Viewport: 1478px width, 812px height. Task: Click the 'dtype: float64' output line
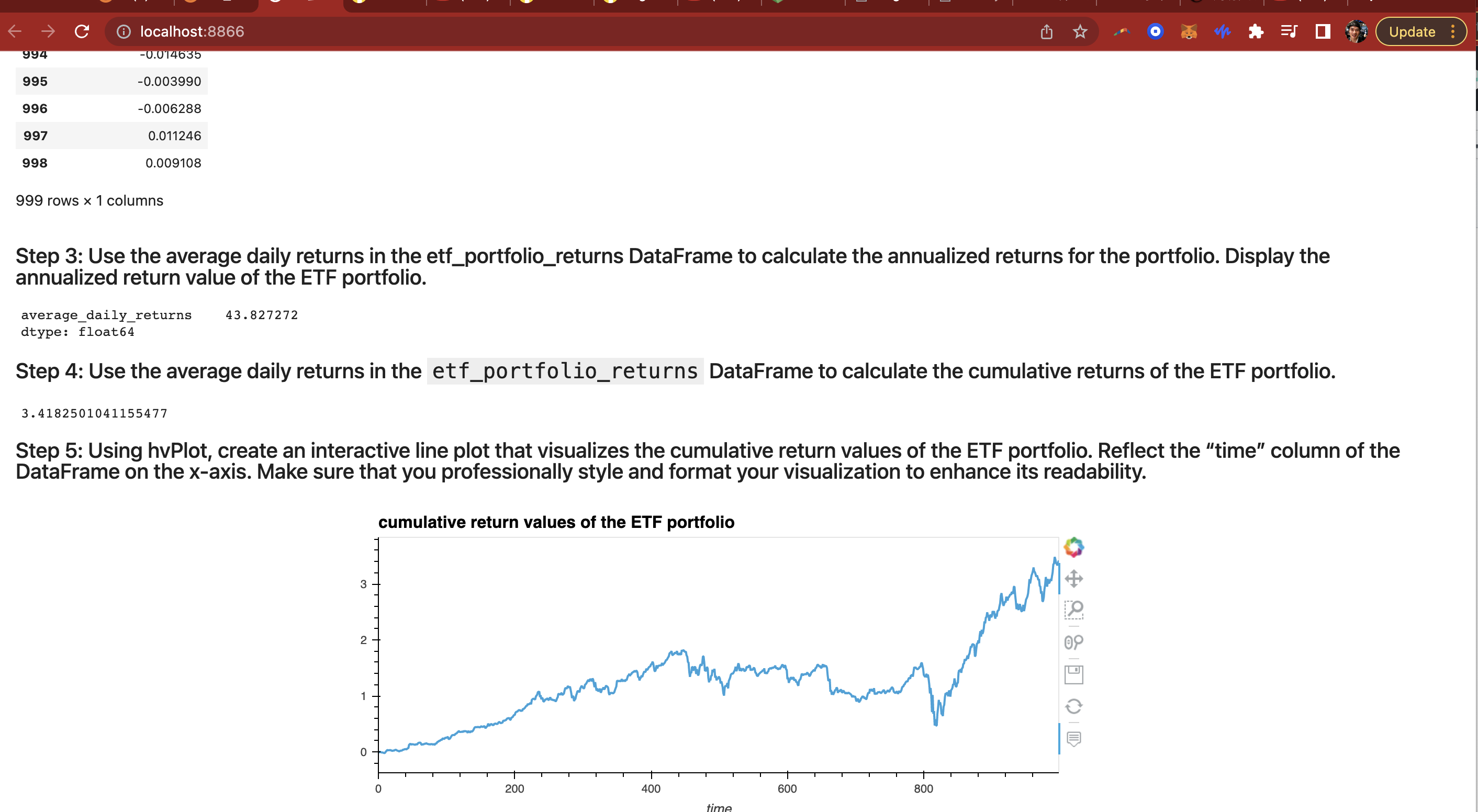point(77,332)
